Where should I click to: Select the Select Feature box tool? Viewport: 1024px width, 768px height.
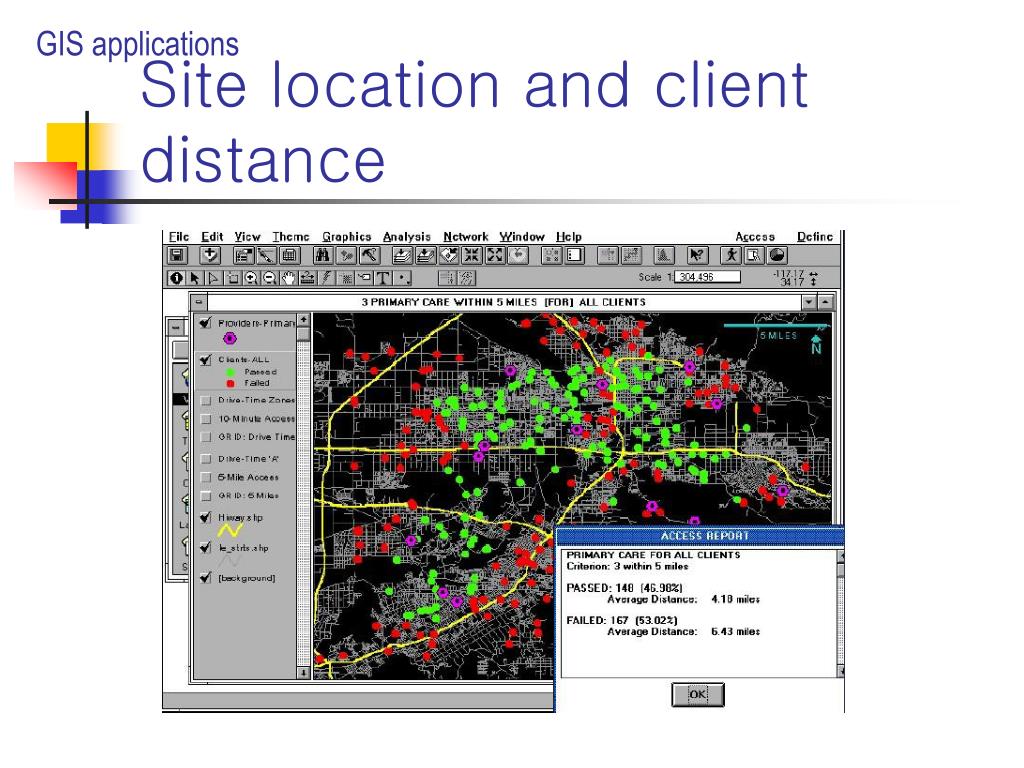pyautogui.click(x=232, y=278)
